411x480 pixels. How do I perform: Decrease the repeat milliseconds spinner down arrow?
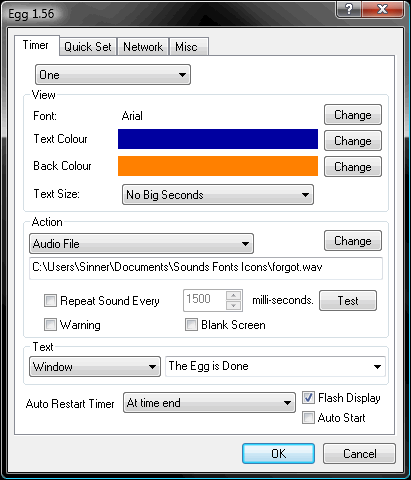point(233,305)
